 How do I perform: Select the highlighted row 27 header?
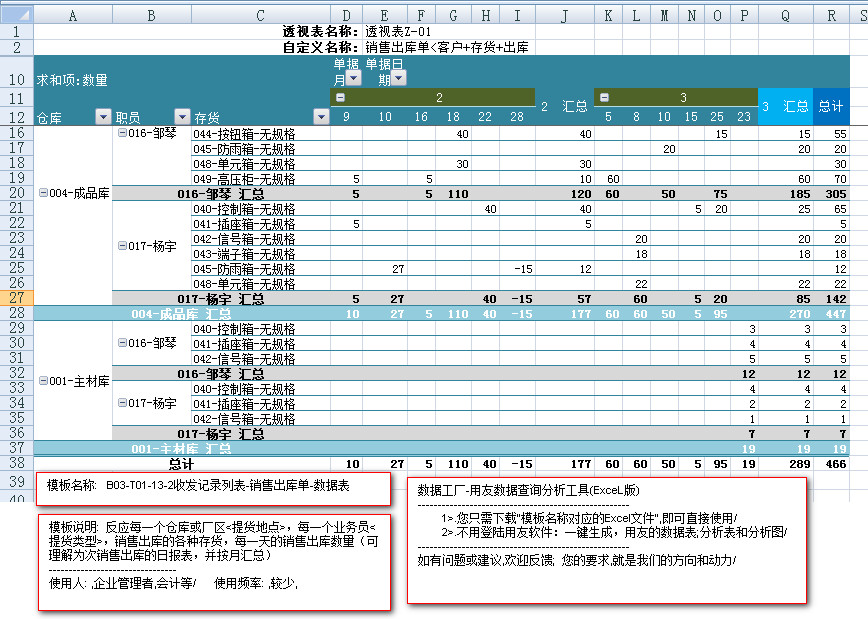(17, 298)
